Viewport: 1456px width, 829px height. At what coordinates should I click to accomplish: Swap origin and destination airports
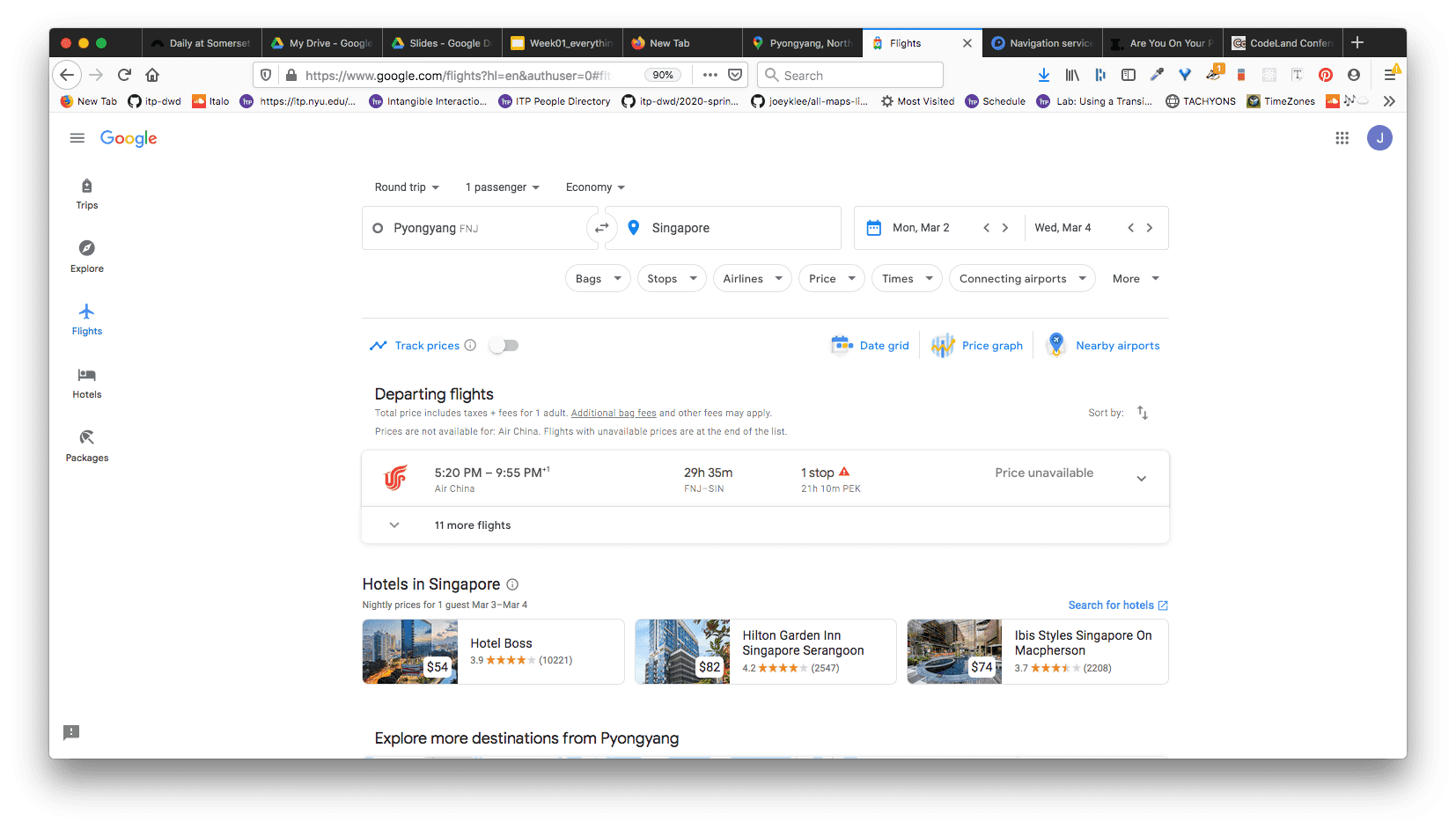click(601, 228)
